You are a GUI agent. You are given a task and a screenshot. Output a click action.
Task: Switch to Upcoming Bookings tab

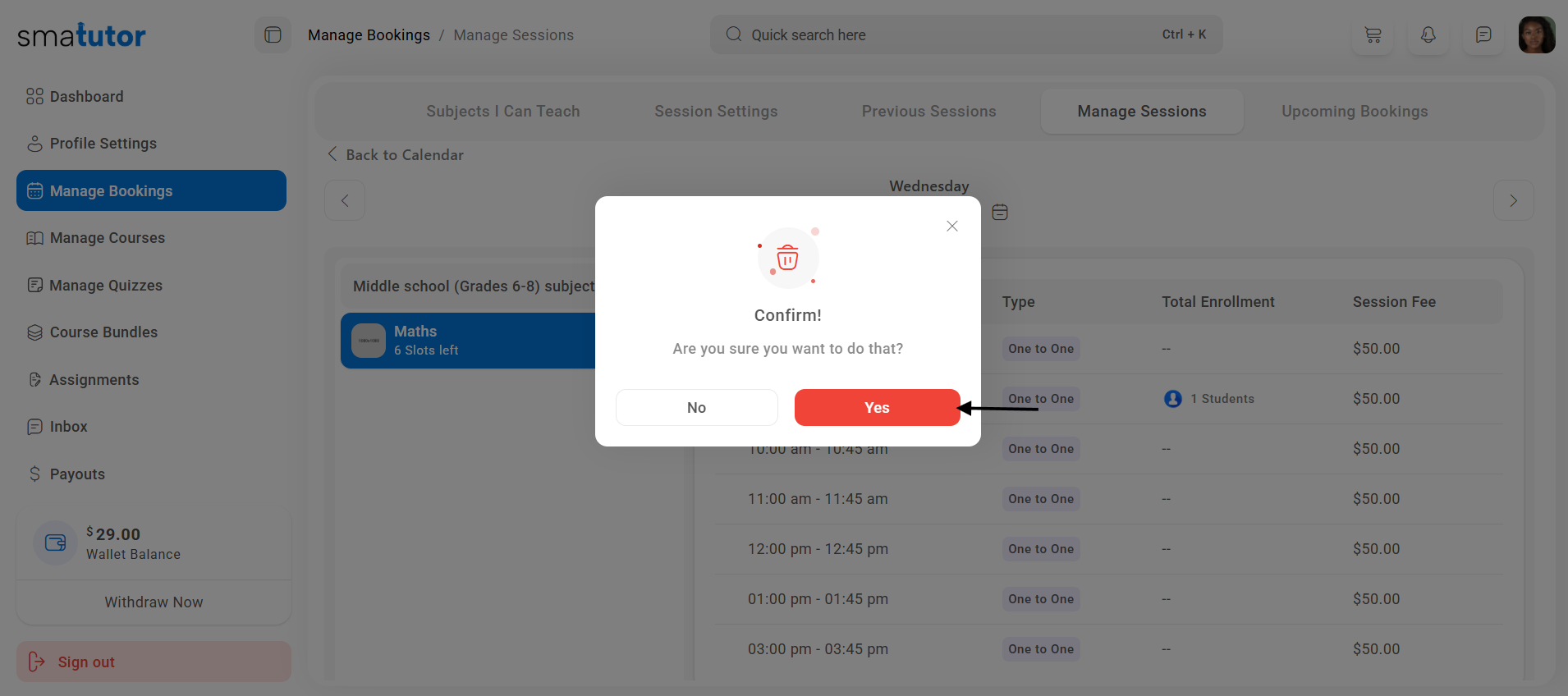pos(1355,112)
